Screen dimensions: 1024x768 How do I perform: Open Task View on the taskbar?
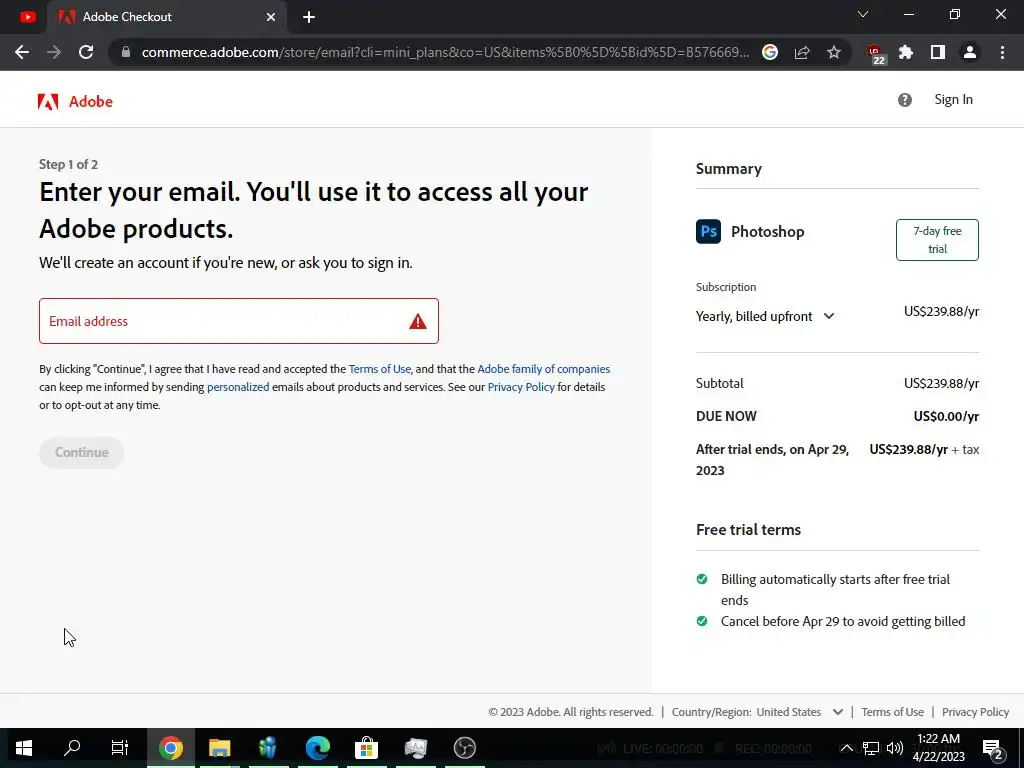click(x=120, y=748)
